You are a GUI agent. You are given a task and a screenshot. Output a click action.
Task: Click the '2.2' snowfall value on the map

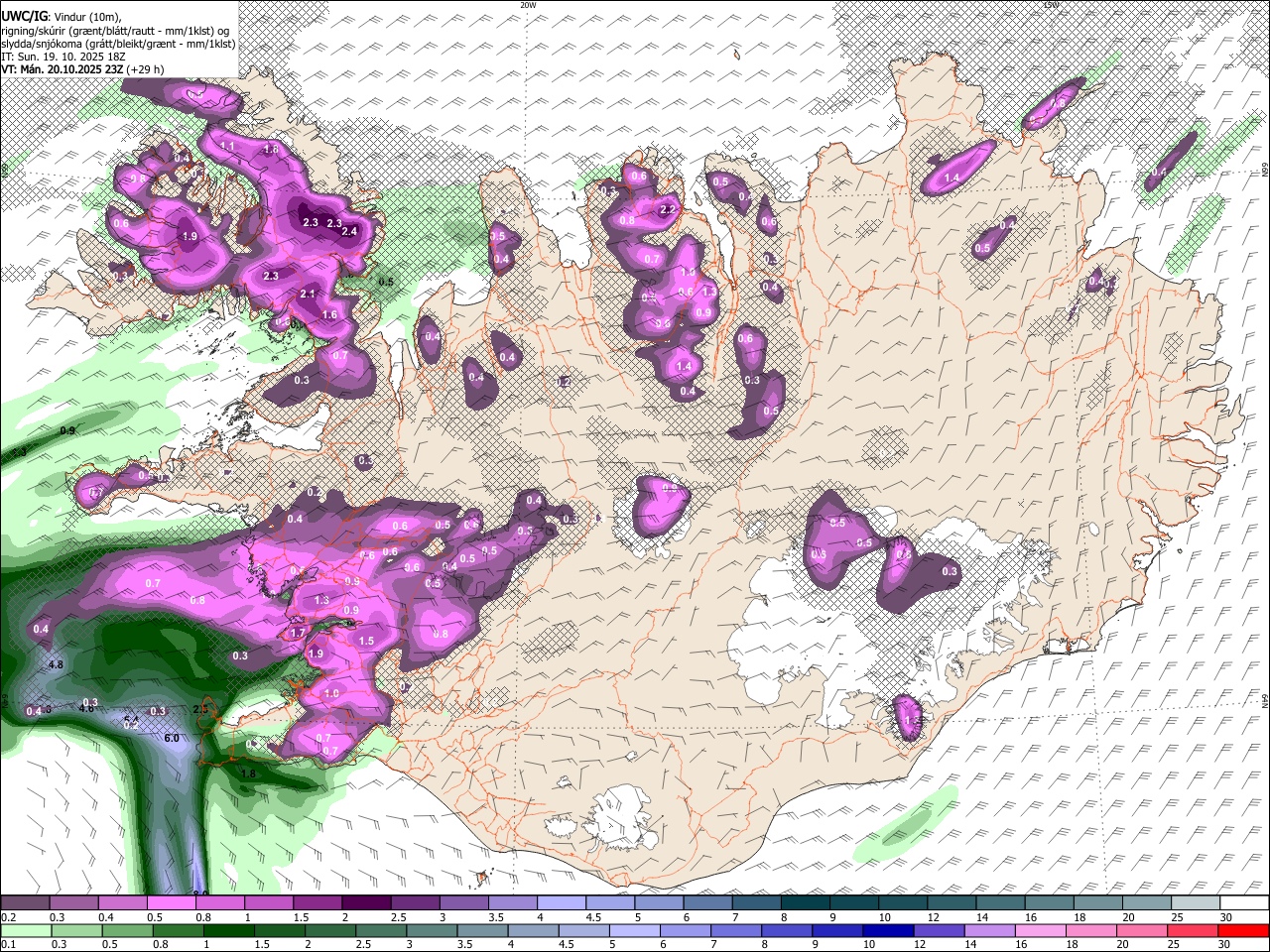click(x=668, y=210)
